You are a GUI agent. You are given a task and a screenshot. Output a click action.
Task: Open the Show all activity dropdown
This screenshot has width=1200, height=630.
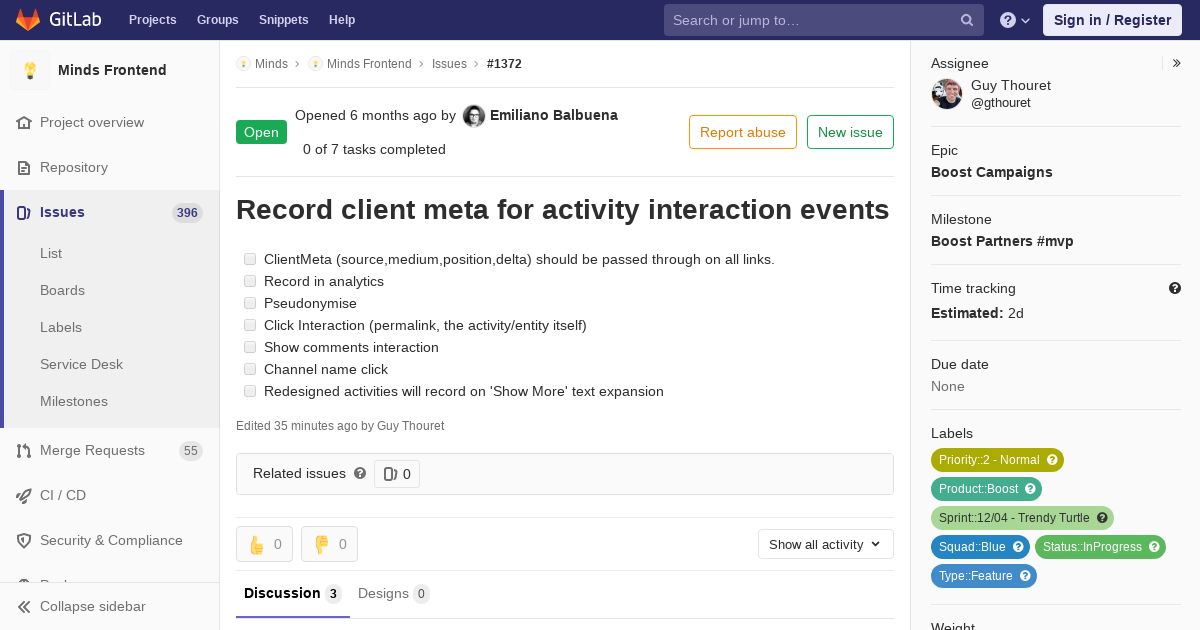click(x=825, y=544)
